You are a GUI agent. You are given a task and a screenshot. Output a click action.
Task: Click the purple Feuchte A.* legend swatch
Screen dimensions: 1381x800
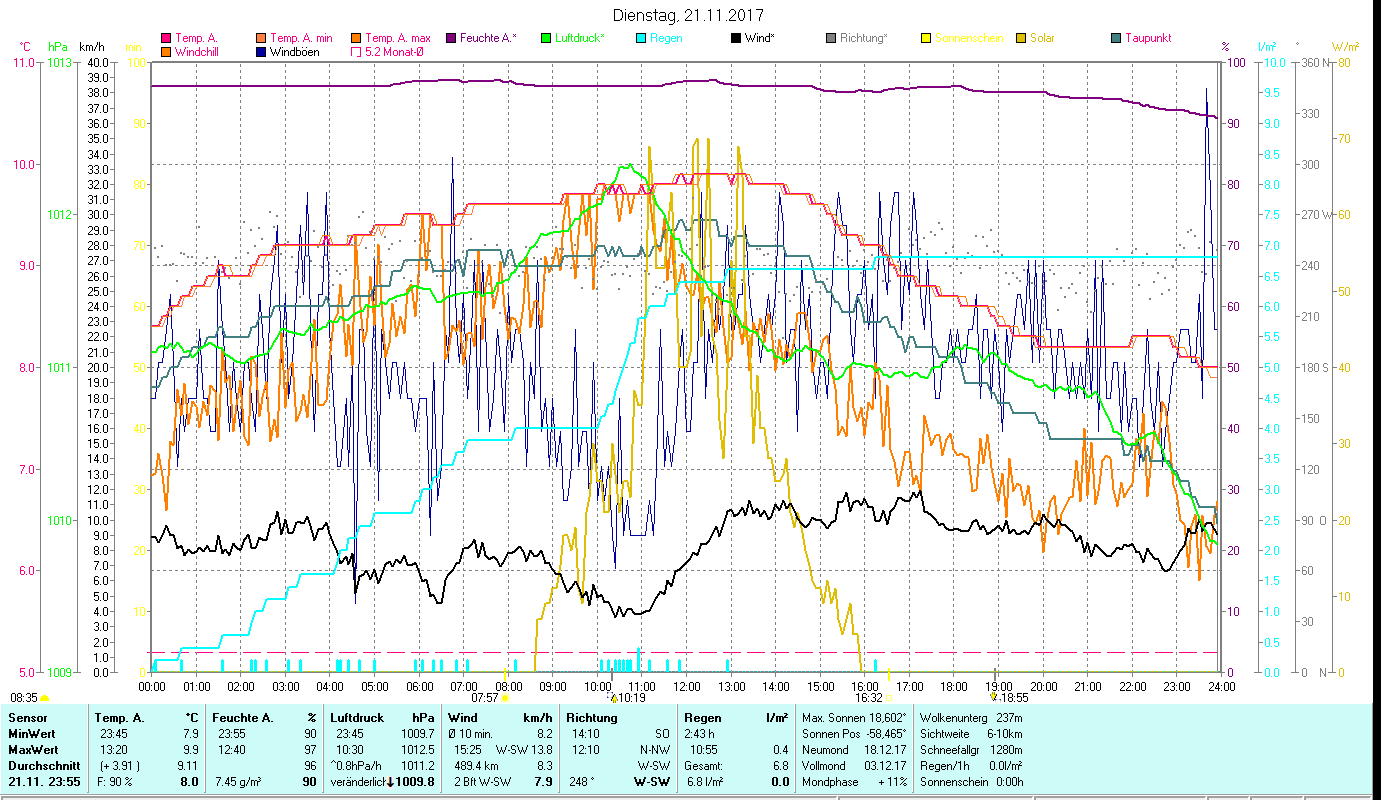coord(451,38)
